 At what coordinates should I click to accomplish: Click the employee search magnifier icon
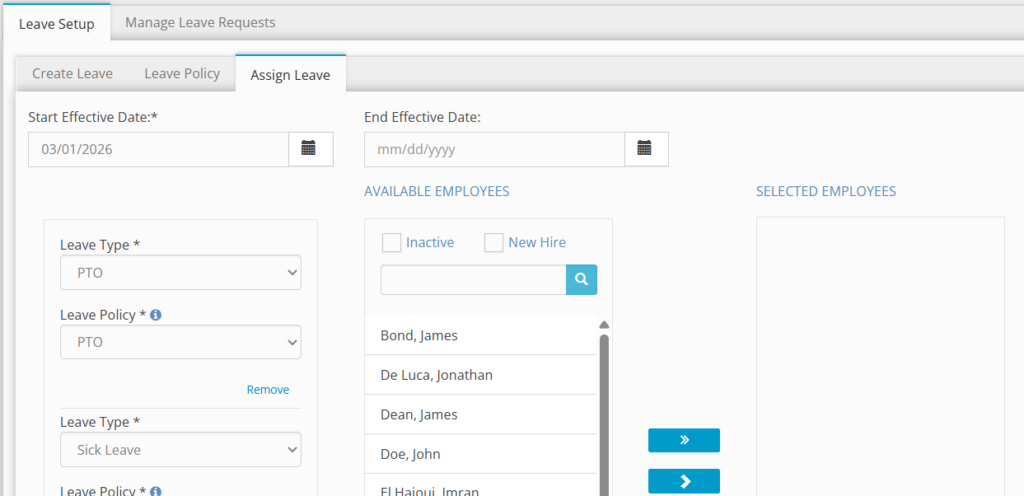[581, 280]
